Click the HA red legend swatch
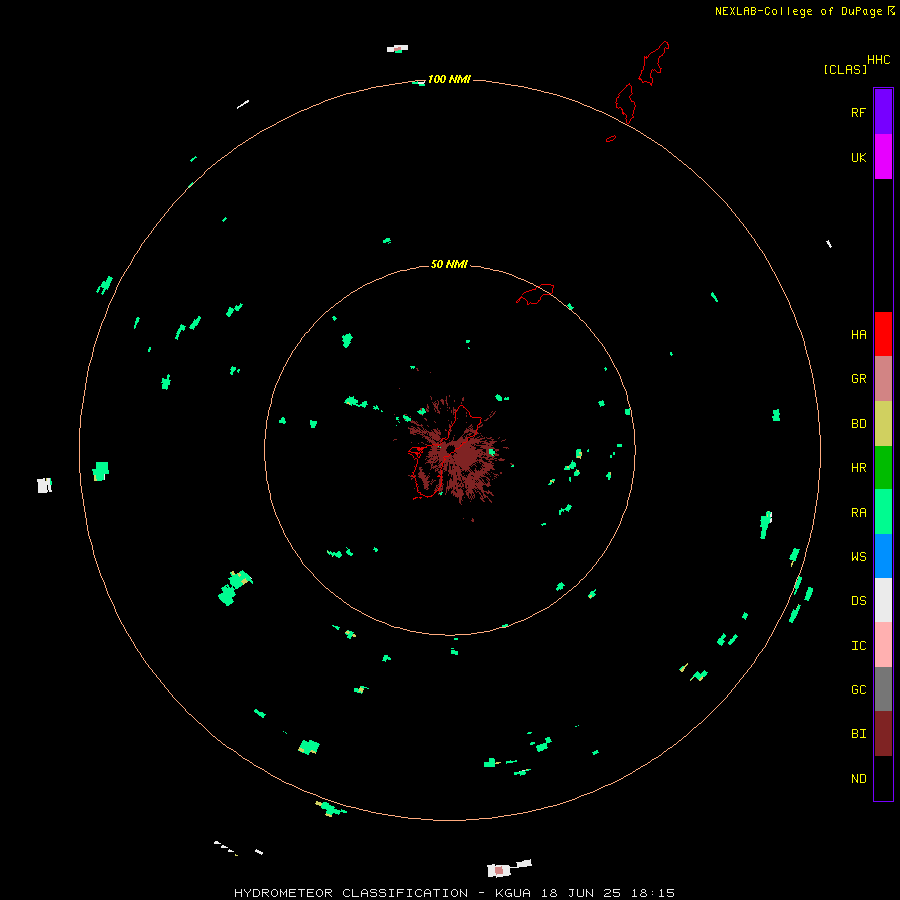Image resolution: width=900 pixels, height=900 pixels. [883, 334]
